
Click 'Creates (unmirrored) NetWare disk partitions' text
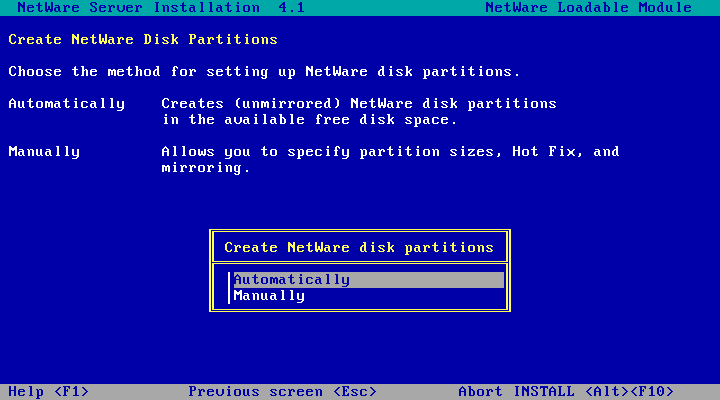pos(359,104)
